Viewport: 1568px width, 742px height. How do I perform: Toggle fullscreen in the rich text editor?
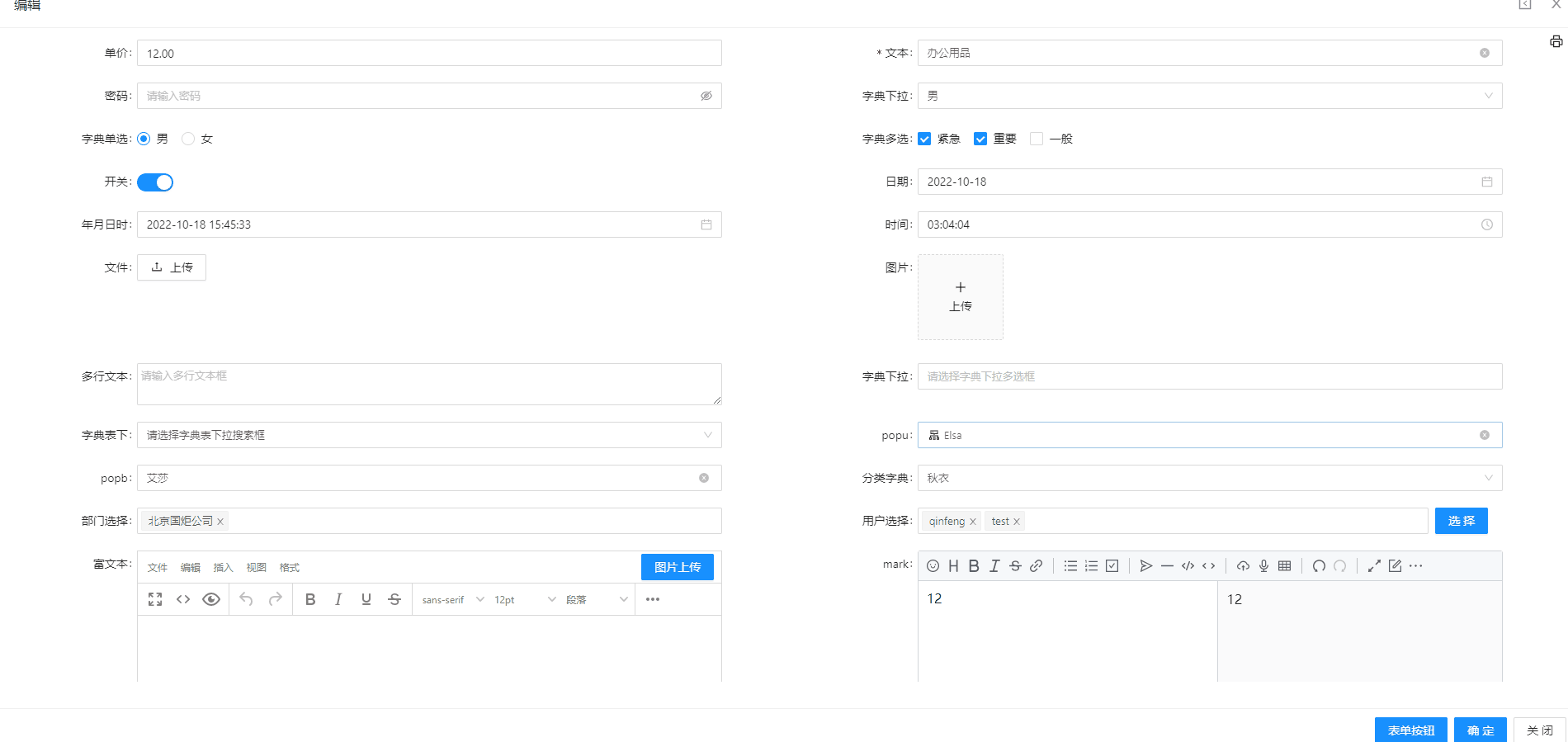(x=155, y=599)
